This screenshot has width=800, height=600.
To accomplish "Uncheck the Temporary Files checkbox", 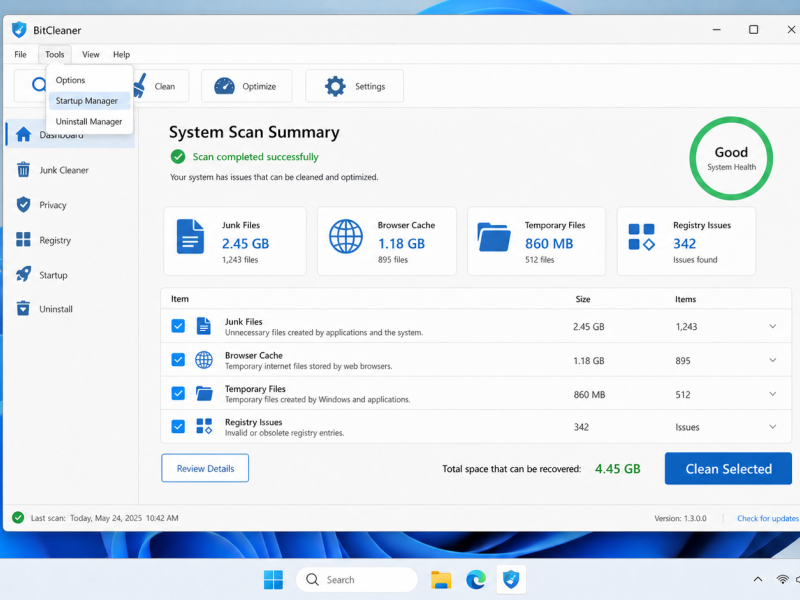I will pos(178,393).
